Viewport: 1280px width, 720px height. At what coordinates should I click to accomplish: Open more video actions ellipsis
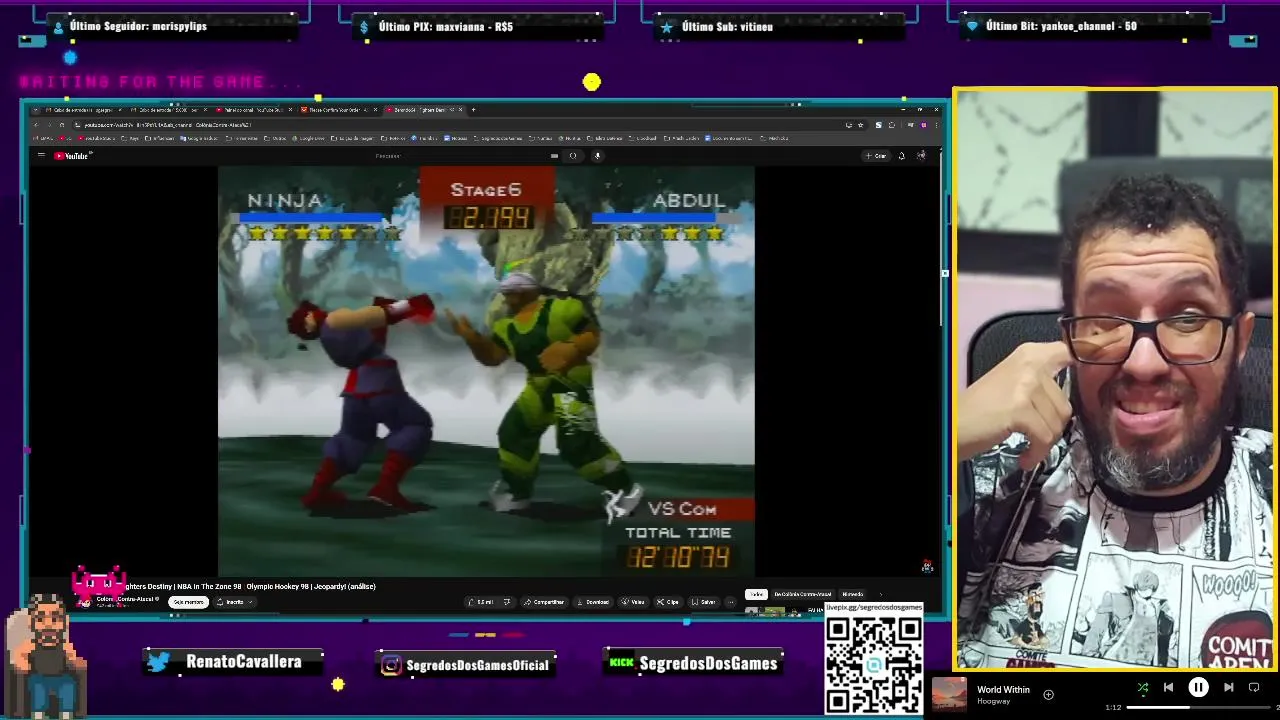tap(731, 602)
